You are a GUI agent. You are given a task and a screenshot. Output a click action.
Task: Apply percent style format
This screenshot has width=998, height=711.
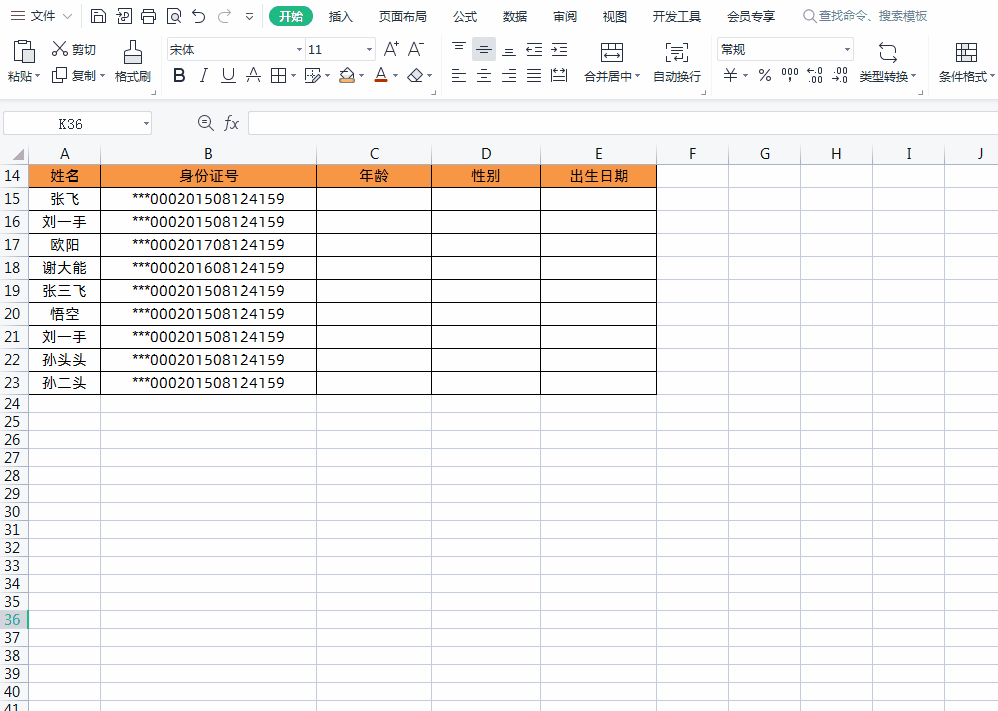tap(764, 76)
